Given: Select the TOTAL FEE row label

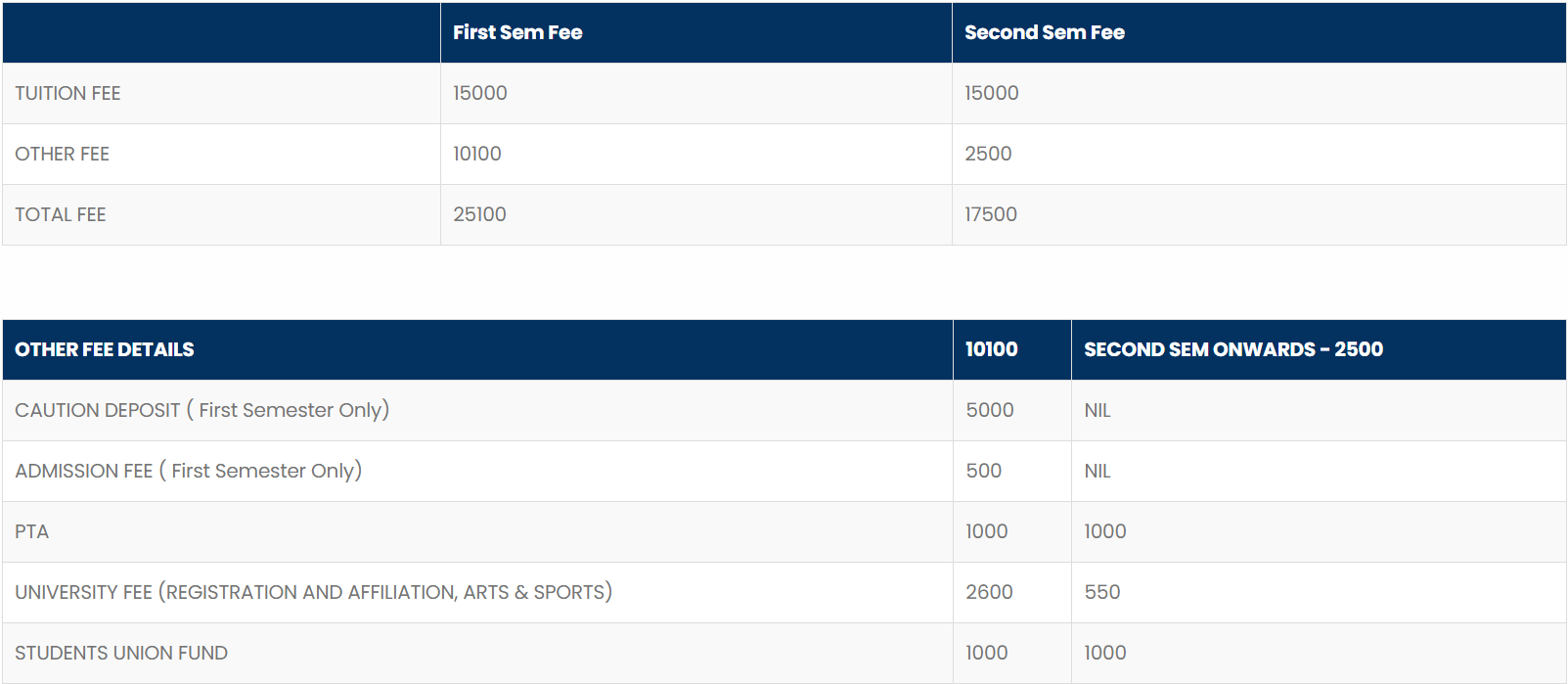Looking at the screenshot, I should [x=60, y=214].
